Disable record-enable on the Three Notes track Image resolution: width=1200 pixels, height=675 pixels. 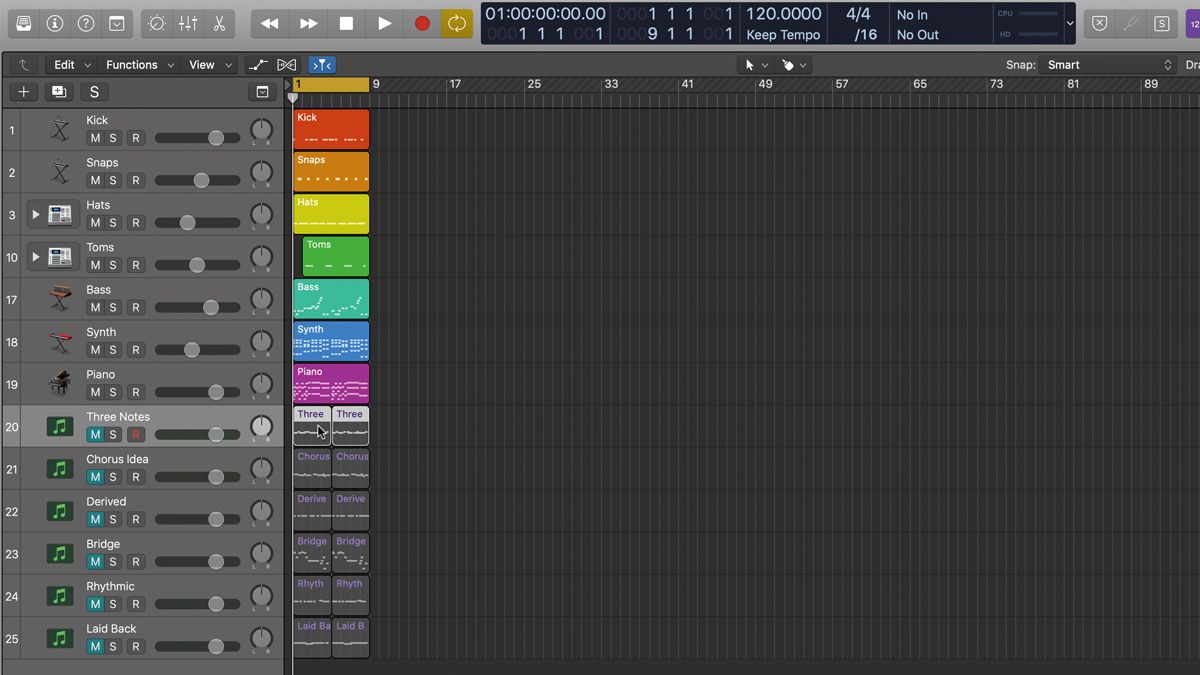136,434
